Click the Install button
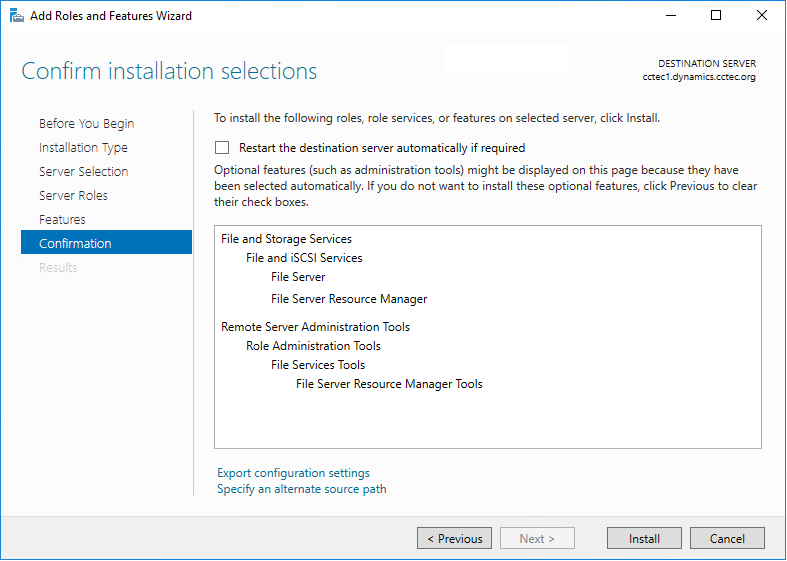The width and height of the screenshot is (787, 561). [x=644, y=539]
